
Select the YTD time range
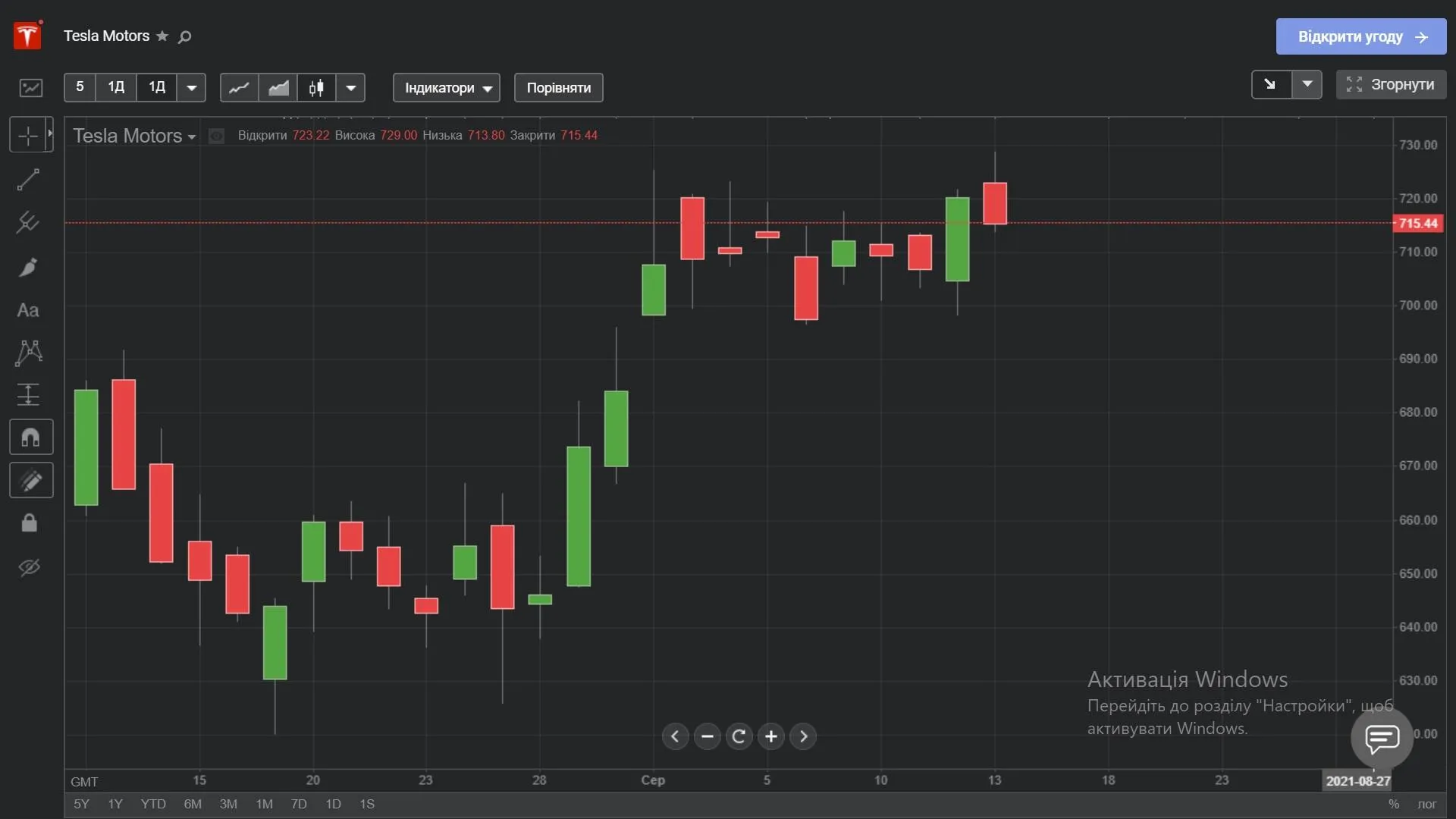(x=153, y=804)
